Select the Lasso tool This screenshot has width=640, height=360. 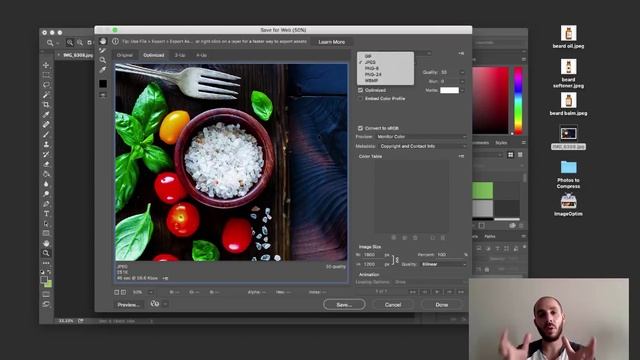point(46,85)
